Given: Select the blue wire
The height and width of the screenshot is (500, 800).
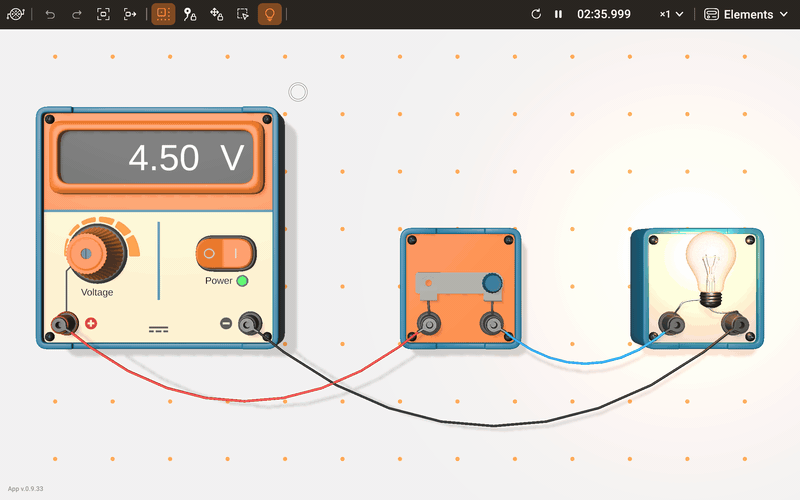Looking at the screenshot, I should click(x=584, y=362).
